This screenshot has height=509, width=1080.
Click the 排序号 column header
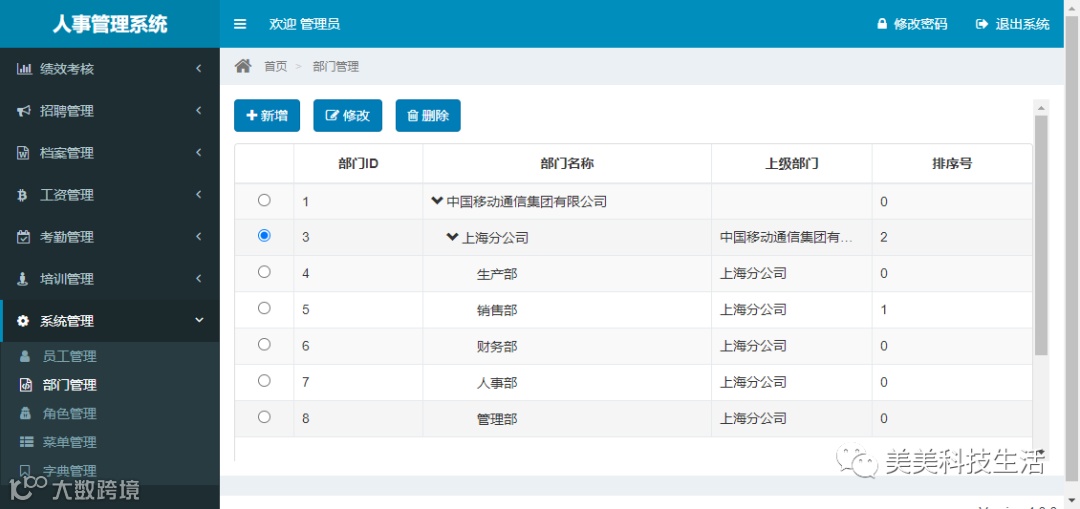(x=952, y=164)
